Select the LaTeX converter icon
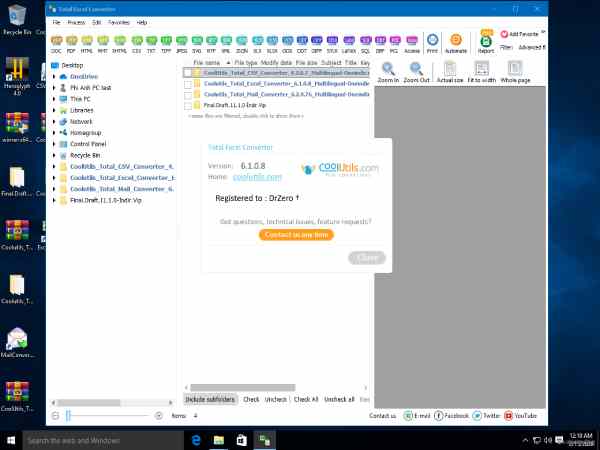The height and width of the screenshot is (450, 600). point(349,44)
